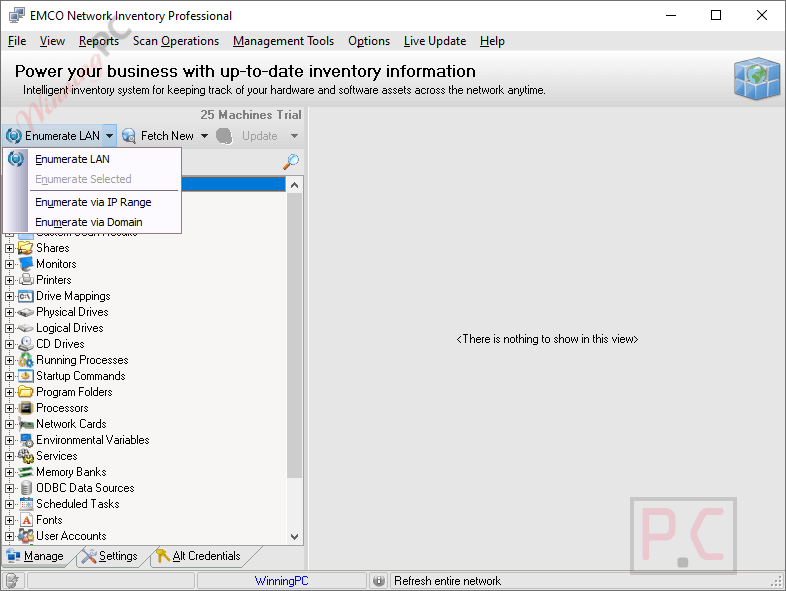The width and height of the screenshot is (786, 591).
Task: Click the Fetch New button label
Action: (x=167, y=136)
